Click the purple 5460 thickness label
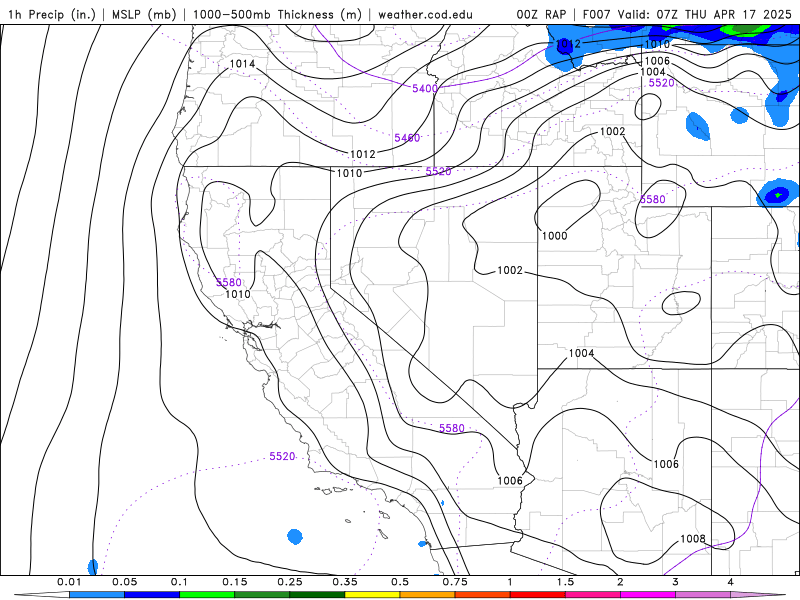 (407, 138)
